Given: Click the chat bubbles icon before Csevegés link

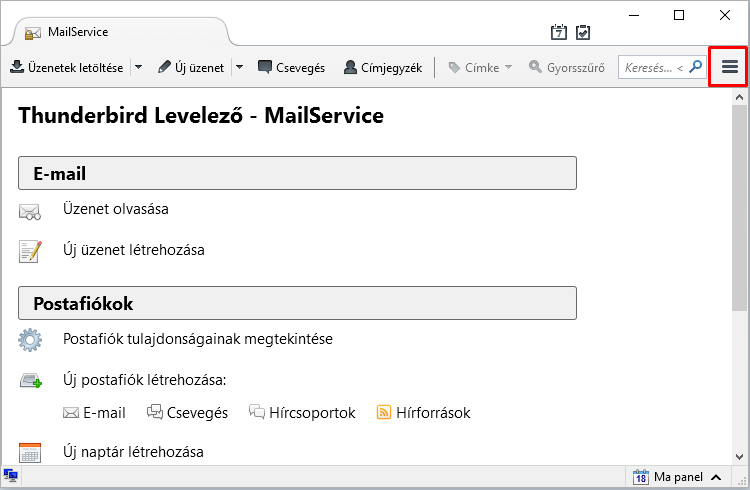Looking at the screenshot, I should [x=154, y=412].
